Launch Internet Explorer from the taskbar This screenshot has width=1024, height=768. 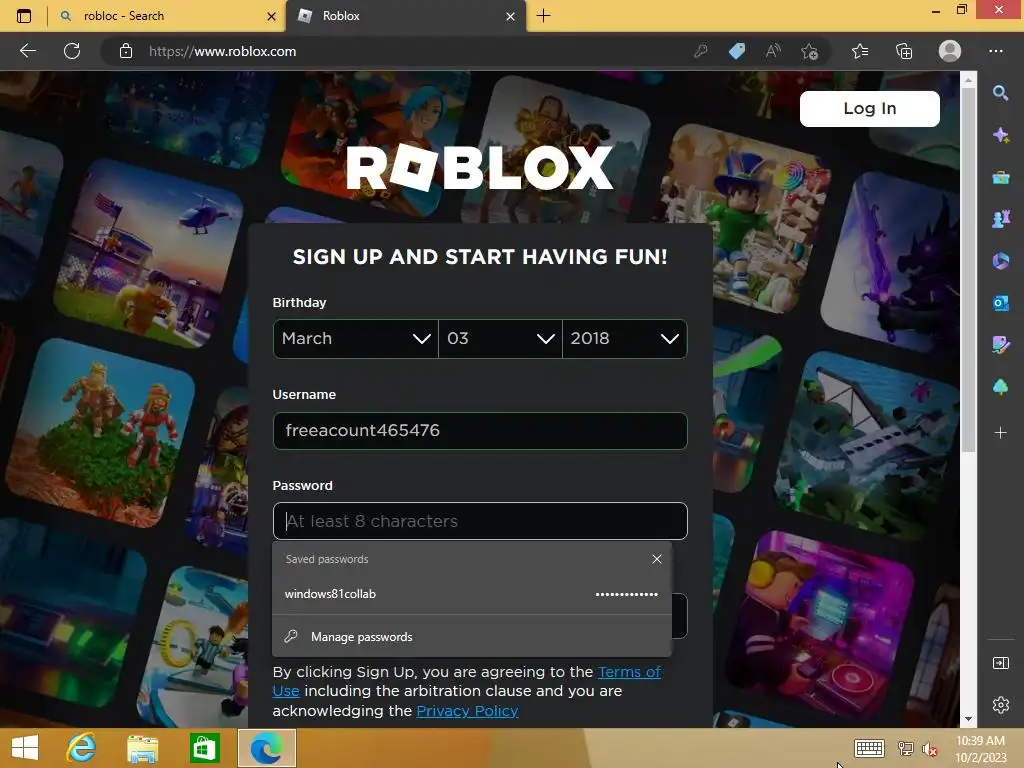point(82,748)
